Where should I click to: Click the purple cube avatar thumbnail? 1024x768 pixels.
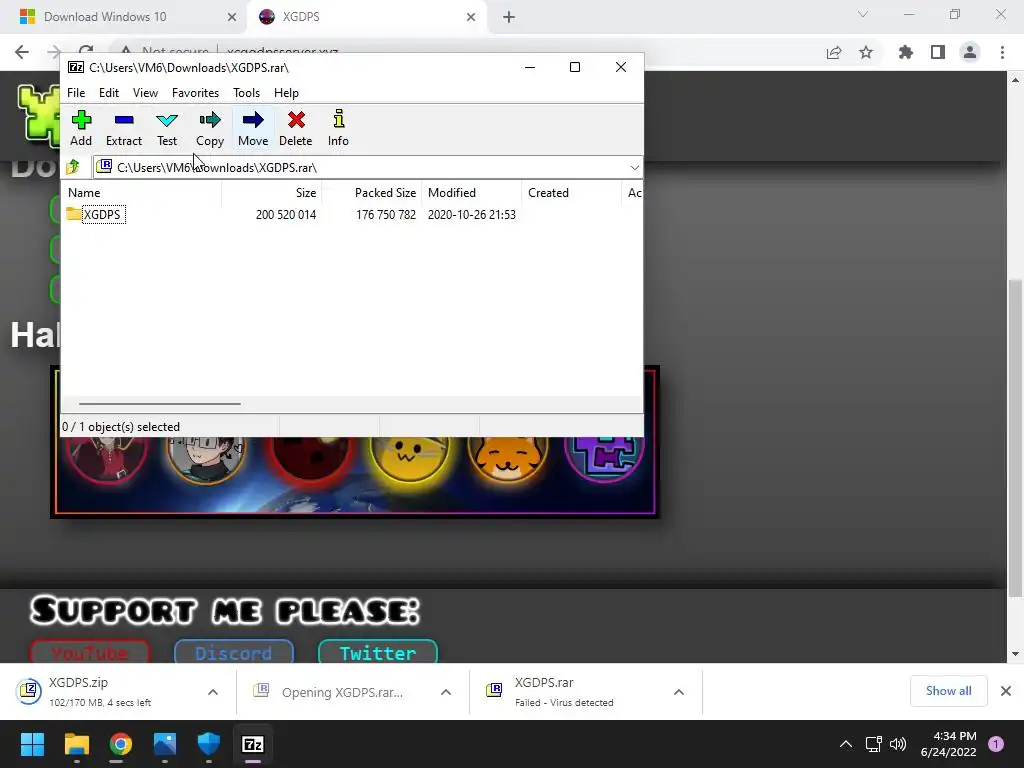[604, 458]
